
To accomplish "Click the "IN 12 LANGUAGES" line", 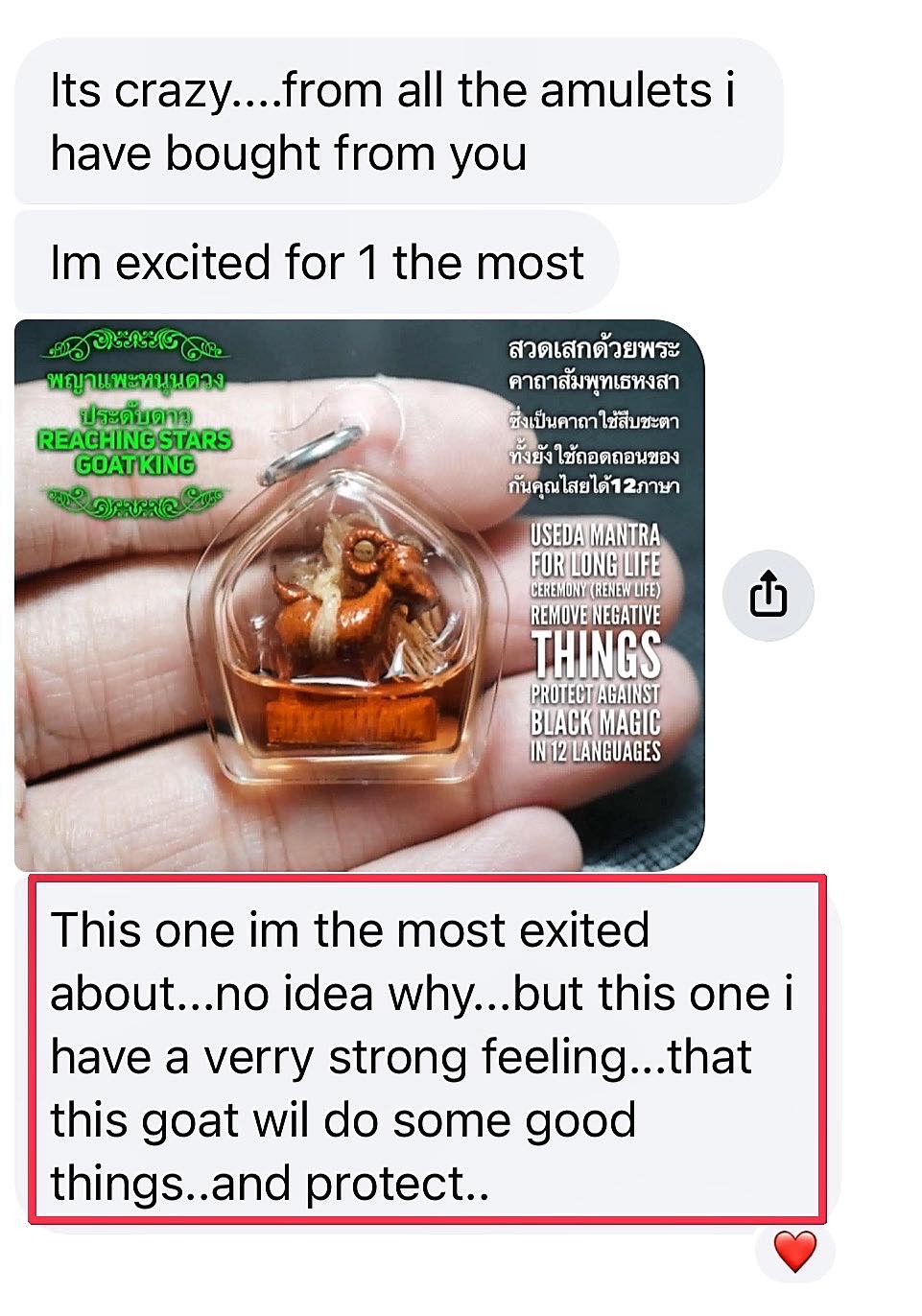I will (596, 750).
